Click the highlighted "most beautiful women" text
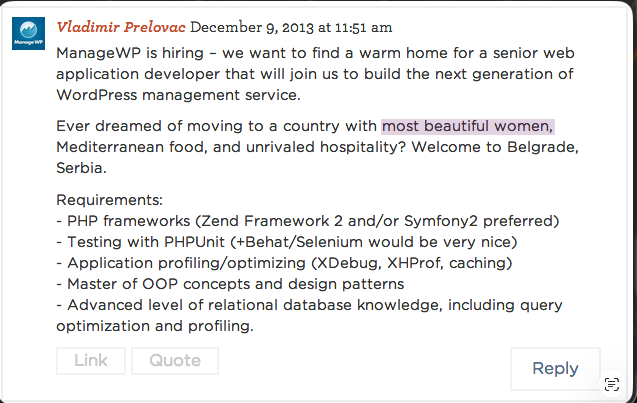 (x=467, y=126)
